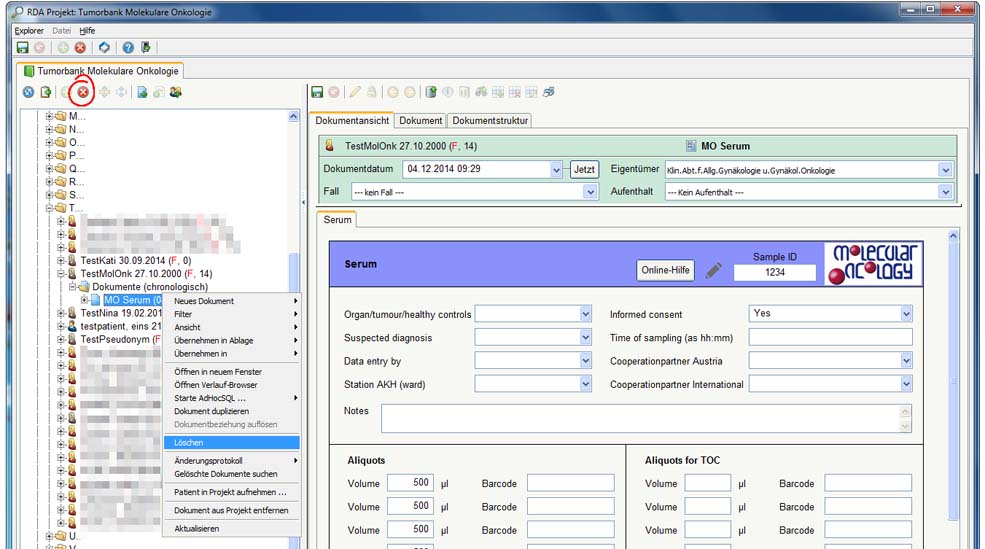The image size is (985, 549).
Task: Click the pencil edit icon beside Online-Hilfe
Action: click(713, 270)
